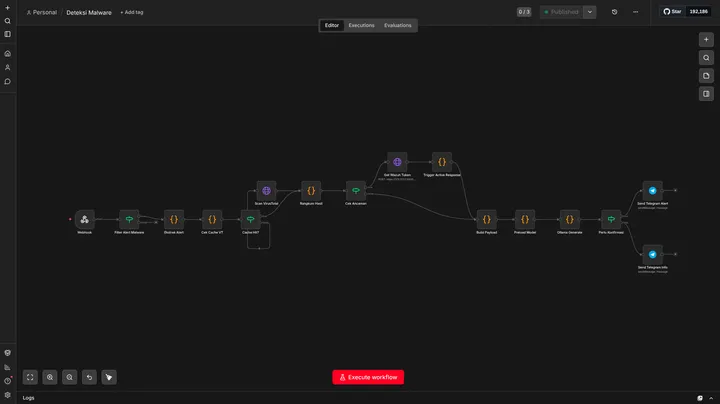720x404 pixels.
Task: Expand the Published dropdown arrow
Action: point(590,12)
